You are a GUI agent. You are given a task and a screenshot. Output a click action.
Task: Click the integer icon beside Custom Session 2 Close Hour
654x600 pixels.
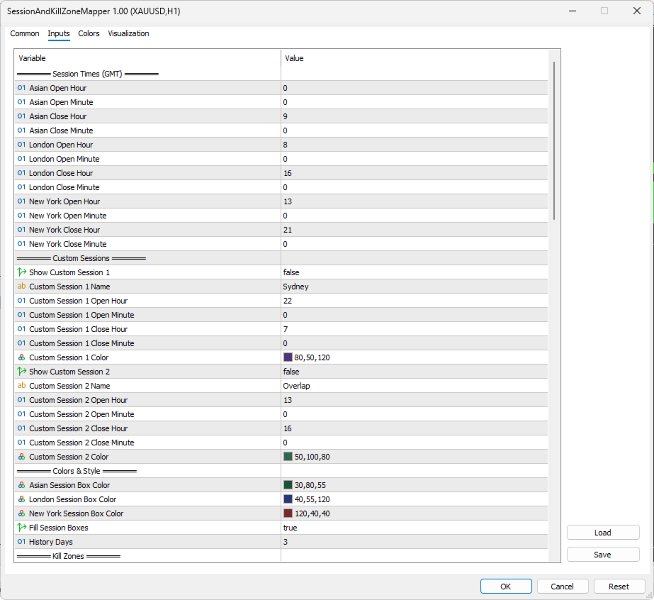point(22,428)
